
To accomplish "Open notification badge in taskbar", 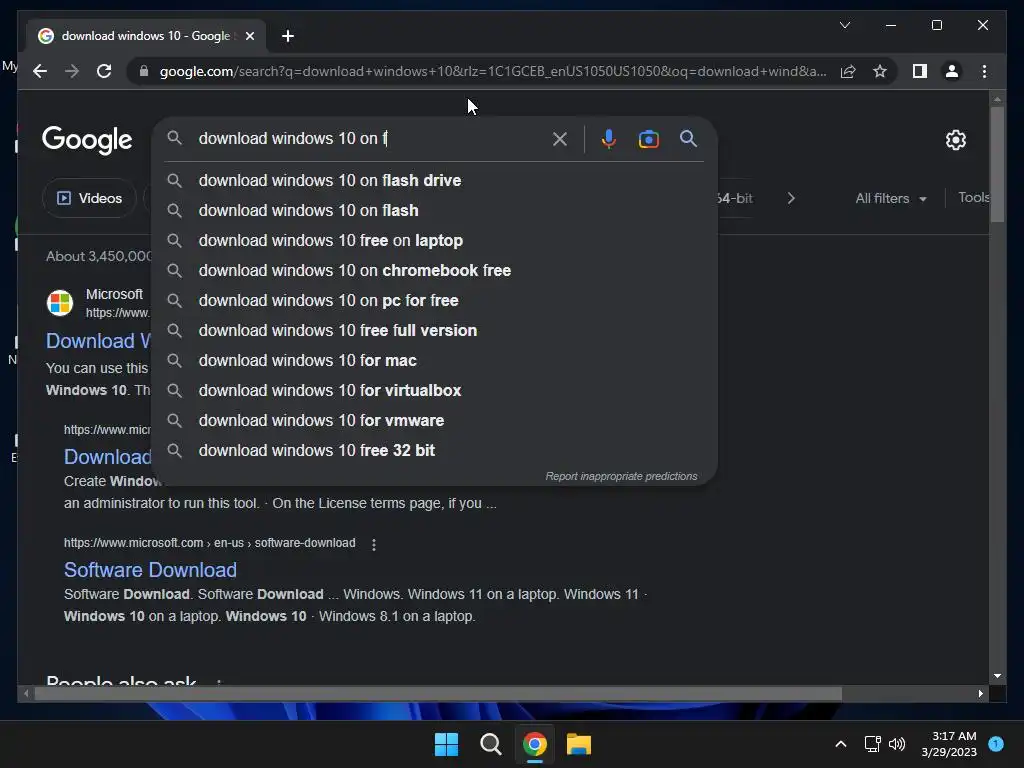I will click(x=996, y=744).
